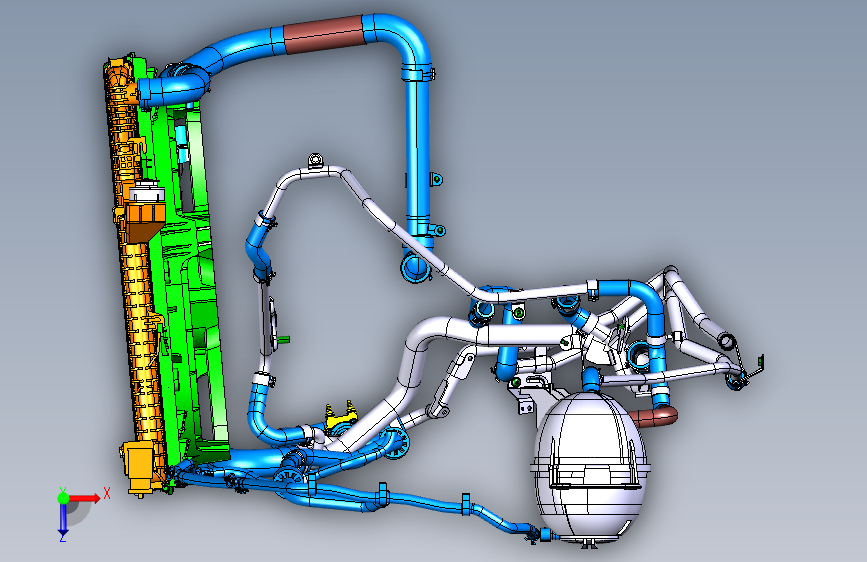Select the yellow bracket on the lower pipes

[x=341, y=418]
